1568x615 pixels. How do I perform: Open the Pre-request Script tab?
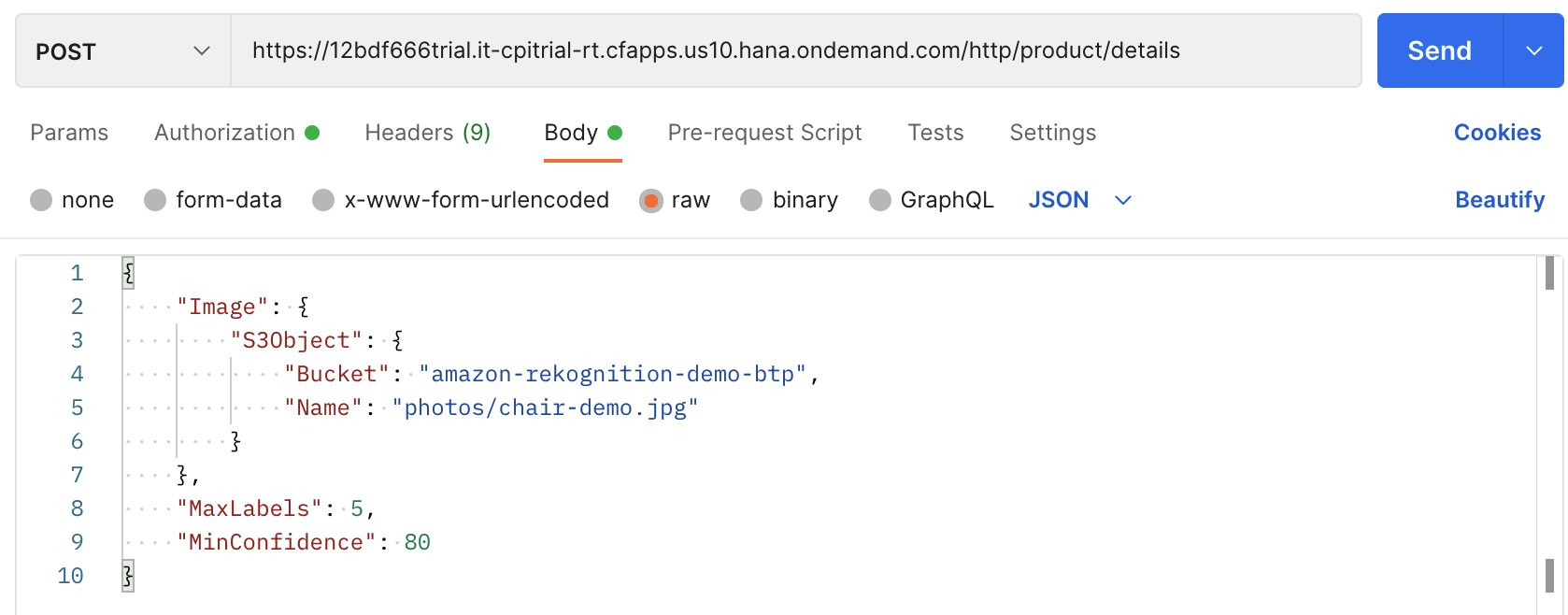764,133
